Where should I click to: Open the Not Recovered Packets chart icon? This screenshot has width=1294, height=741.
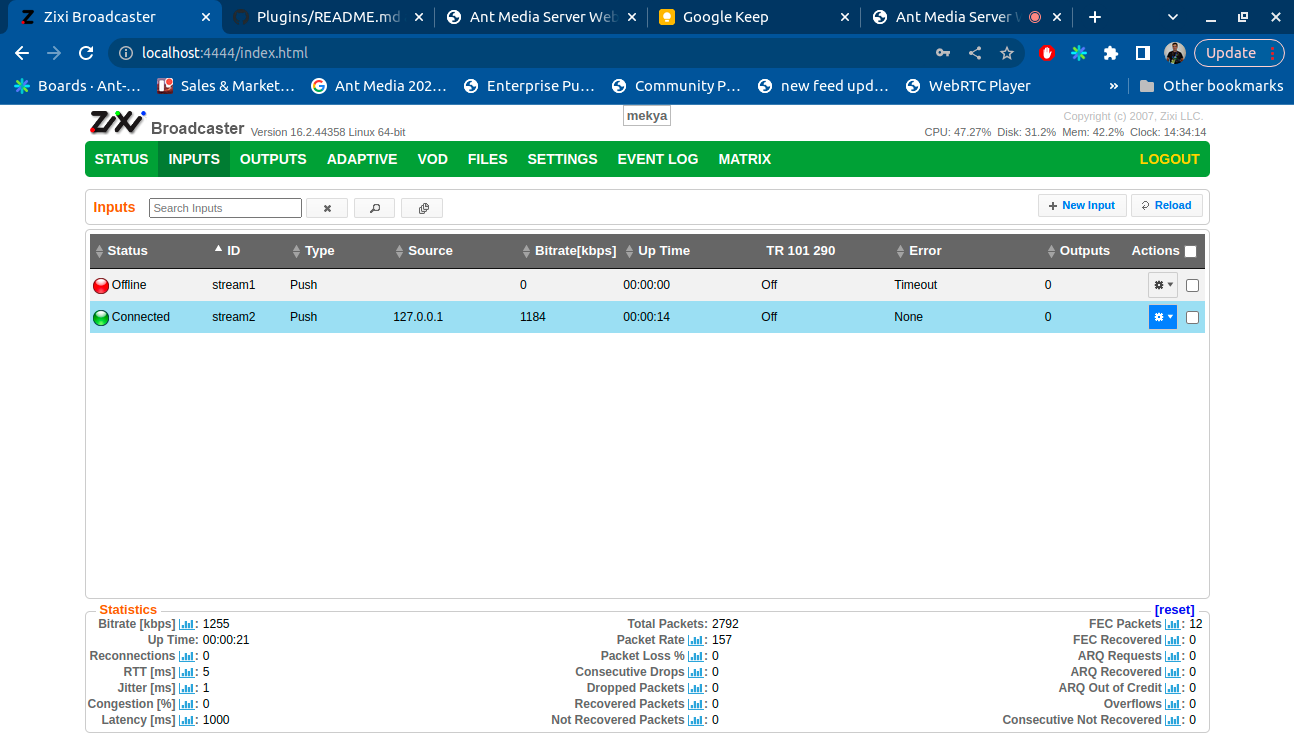click(696, 720)
